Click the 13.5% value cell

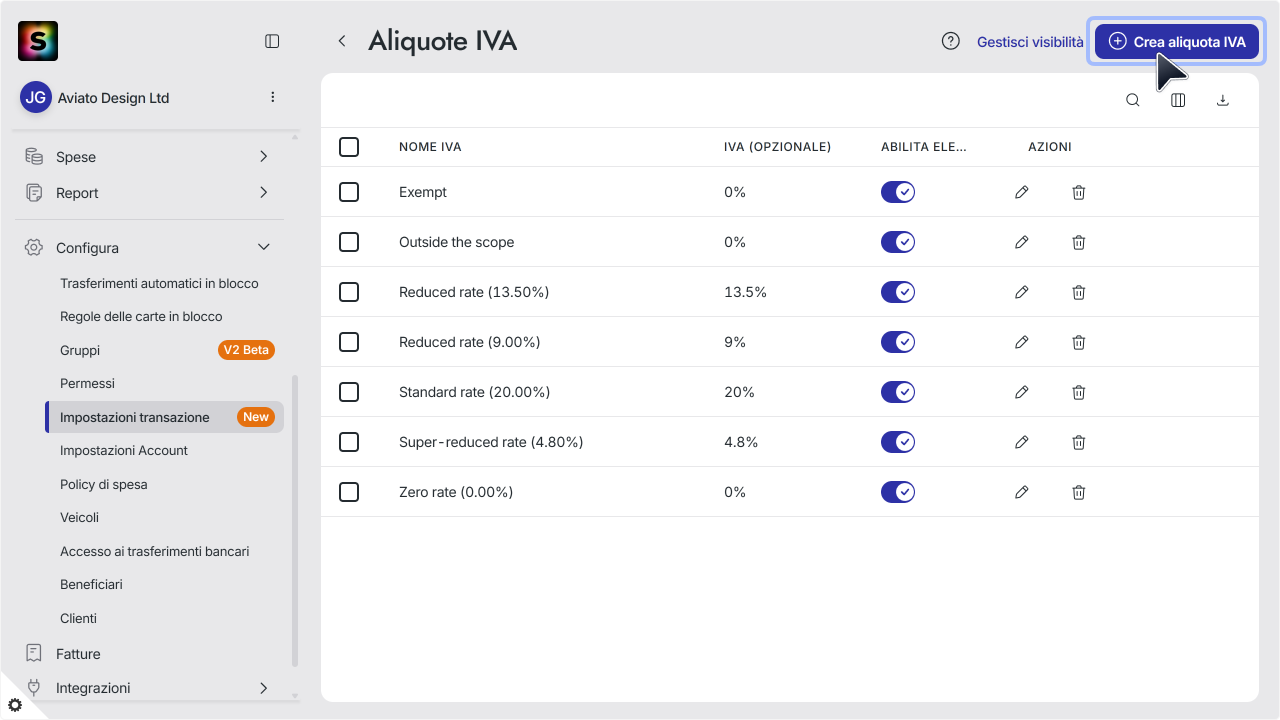(x=745, y=292)
